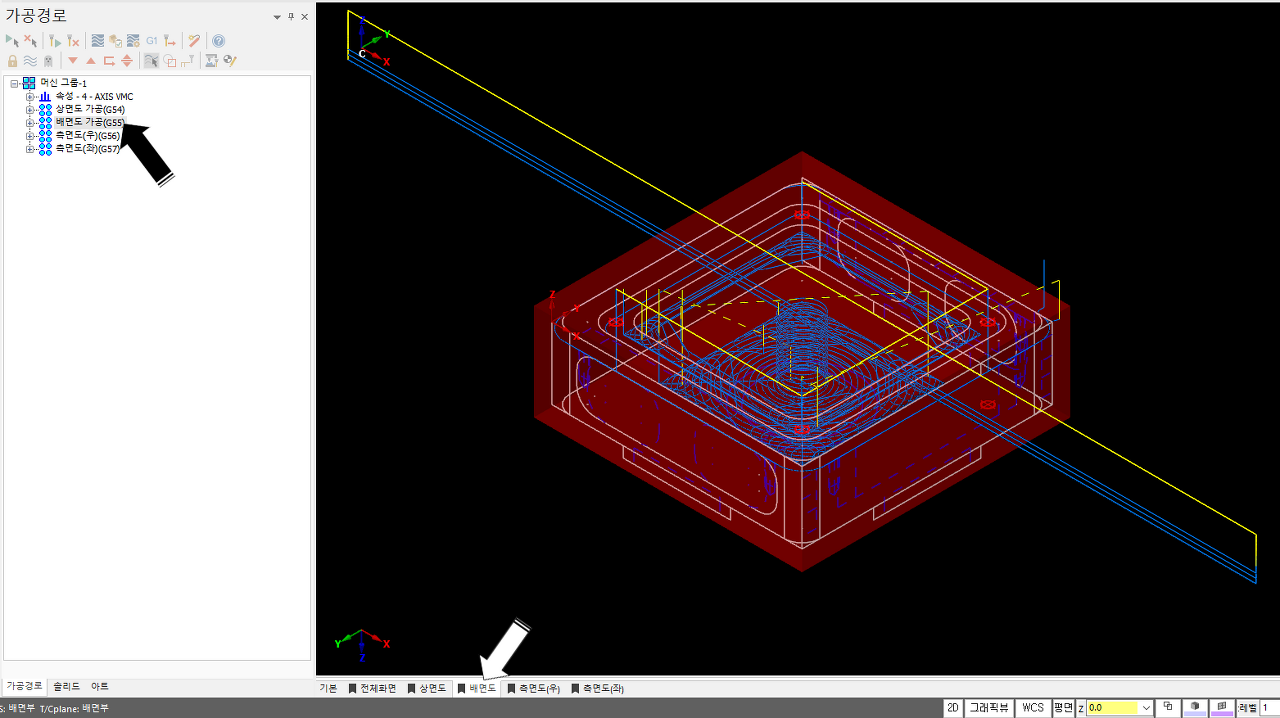Open the high feed machining icon

click(170, 41)
